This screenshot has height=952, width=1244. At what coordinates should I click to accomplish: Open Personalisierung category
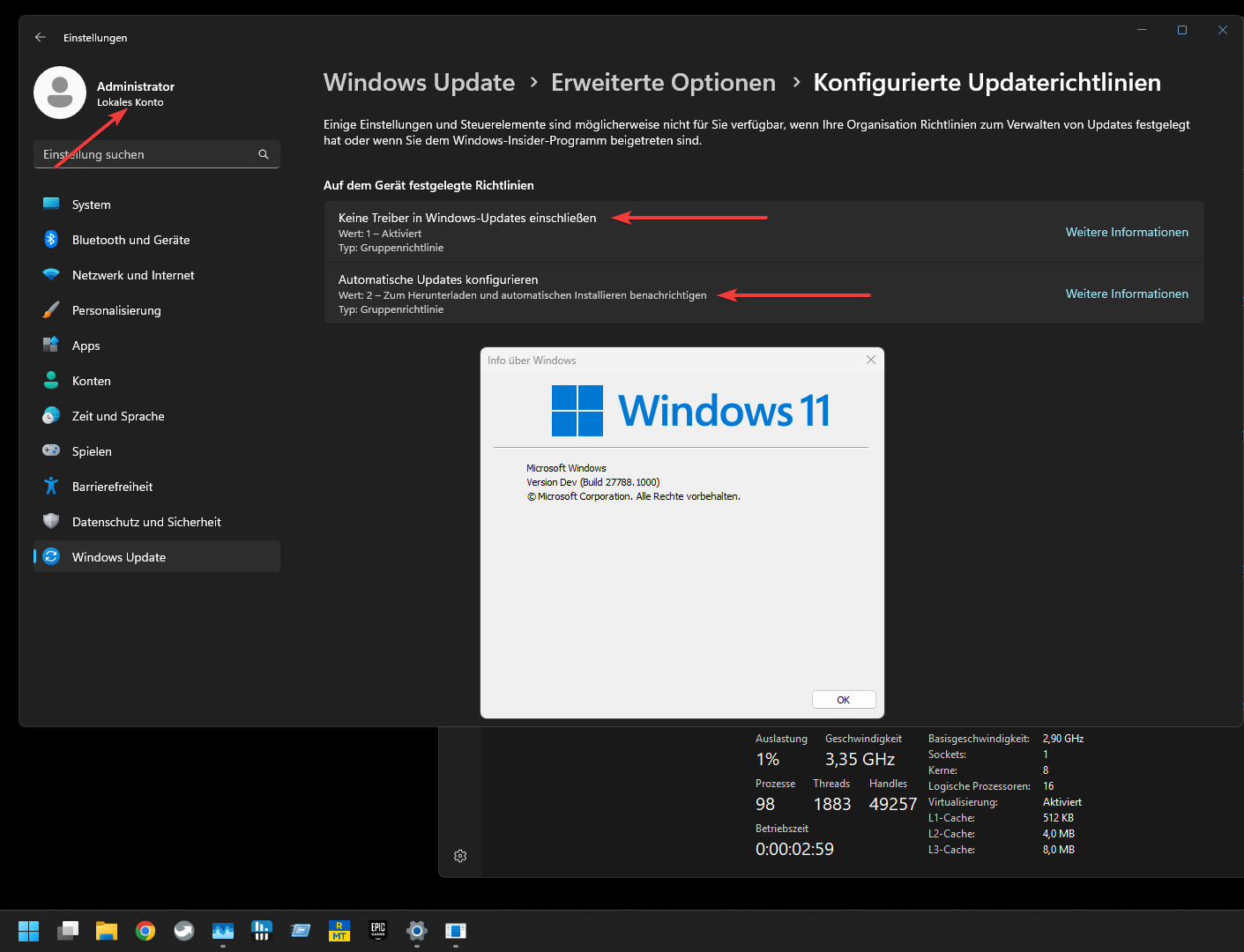(x=157, y=310)
